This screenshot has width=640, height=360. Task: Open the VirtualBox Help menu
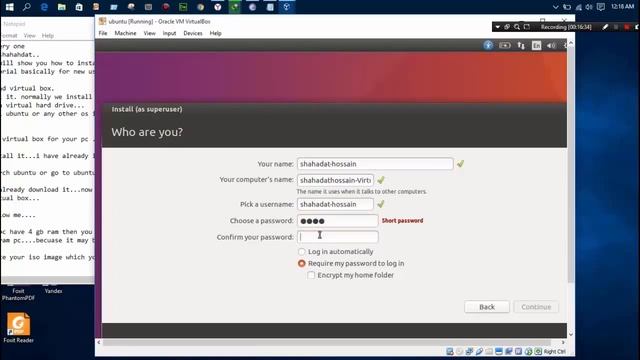pyautogui.click(x=216, y=33)
